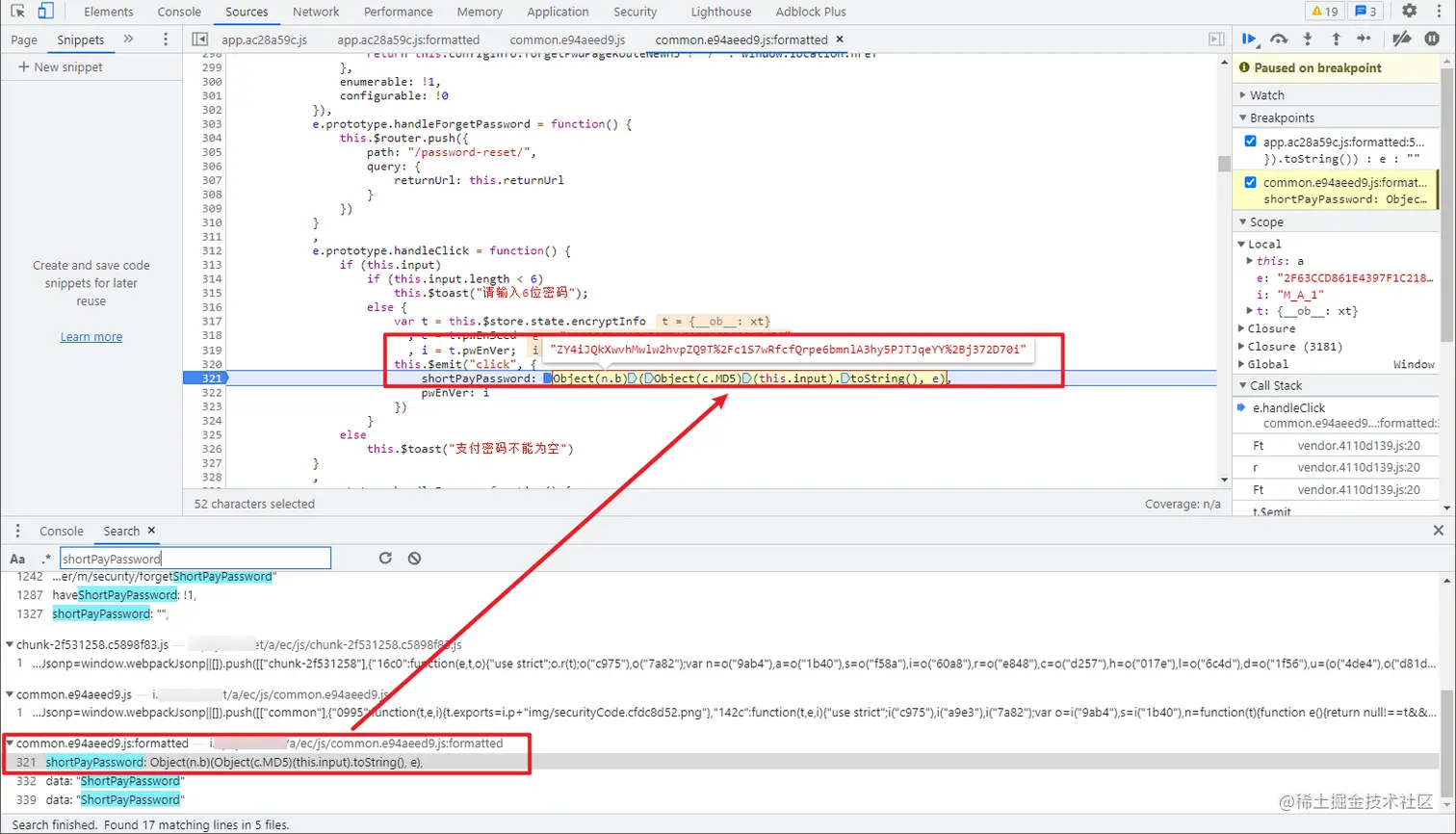Uncheck the common.e94aeed9.js:formatted breakpoint
Viewport: 1456px width, 834px height.
[1250, 182]
